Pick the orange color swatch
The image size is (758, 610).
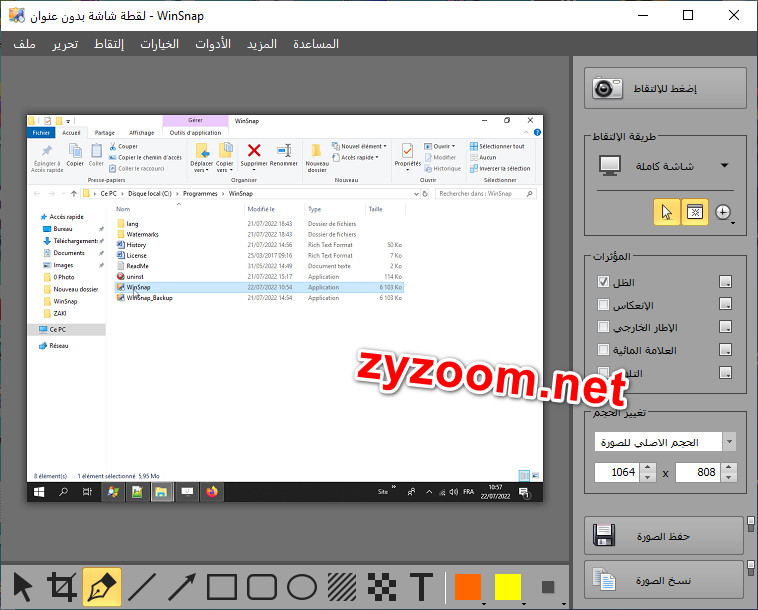[467, 587]
